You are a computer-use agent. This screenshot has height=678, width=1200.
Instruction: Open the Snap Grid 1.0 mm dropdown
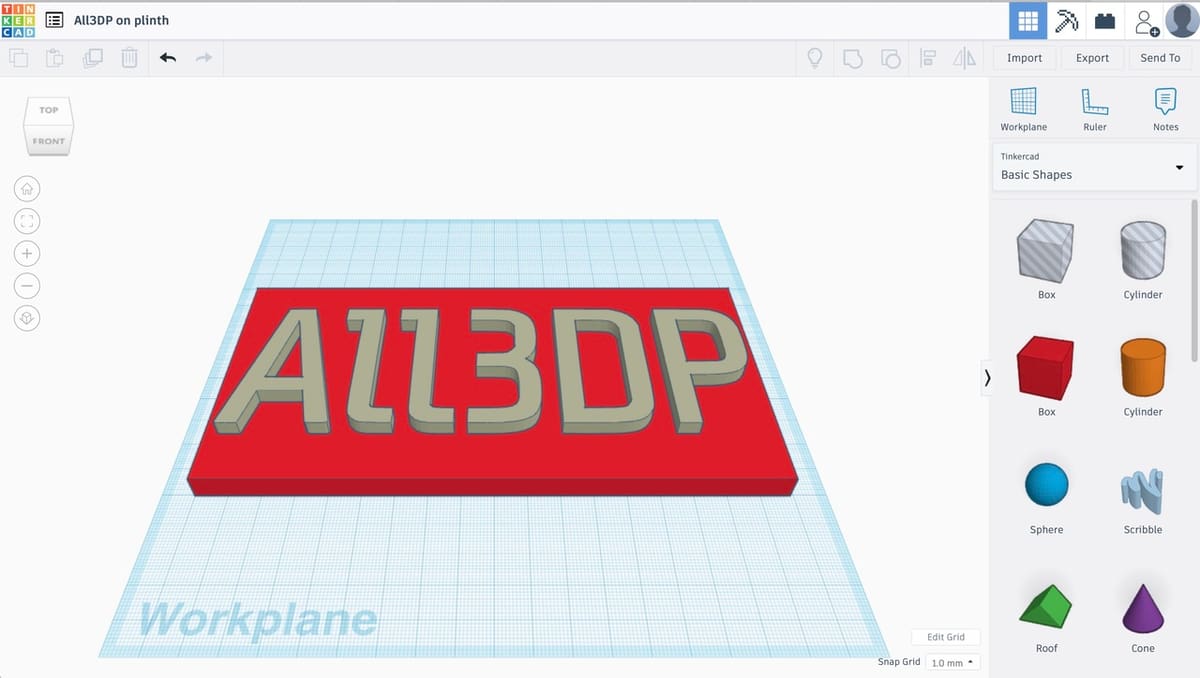point(953,663)
